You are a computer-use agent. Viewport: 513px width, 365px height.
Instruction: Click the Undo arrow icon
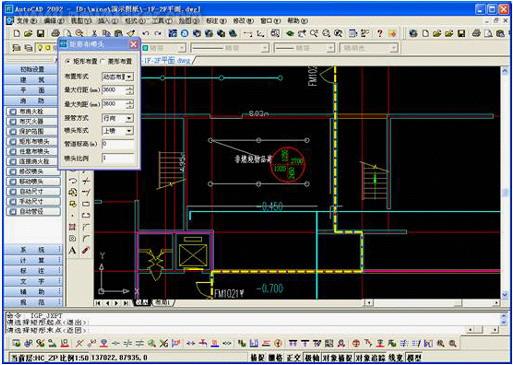coord(145,33)
